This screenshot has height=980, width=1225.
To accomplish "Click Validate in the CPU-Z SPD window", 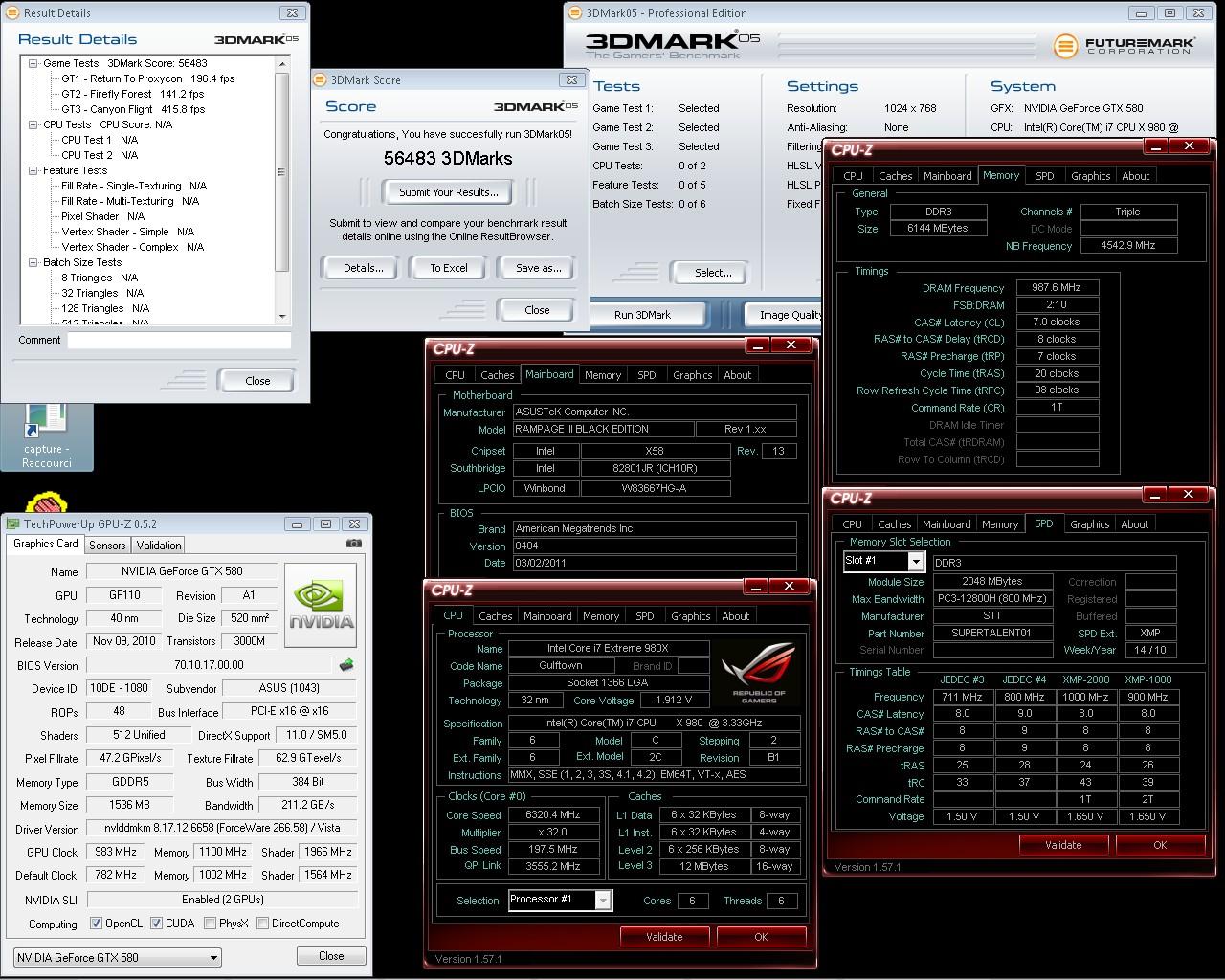I will coord(1063,845).
